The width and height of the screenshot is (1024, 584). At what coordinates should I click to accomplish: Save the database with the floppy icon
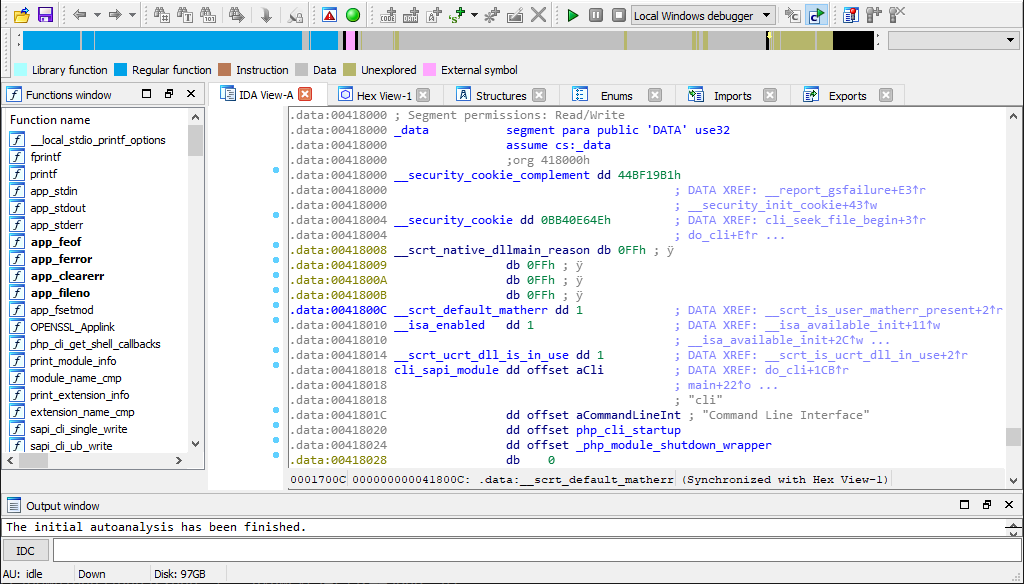coord(45,15)
